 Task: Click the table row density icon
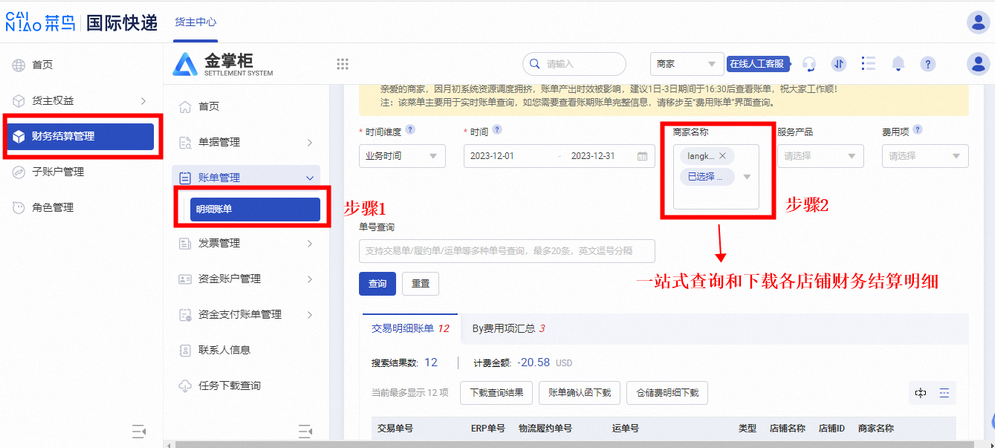coord(944,393)
